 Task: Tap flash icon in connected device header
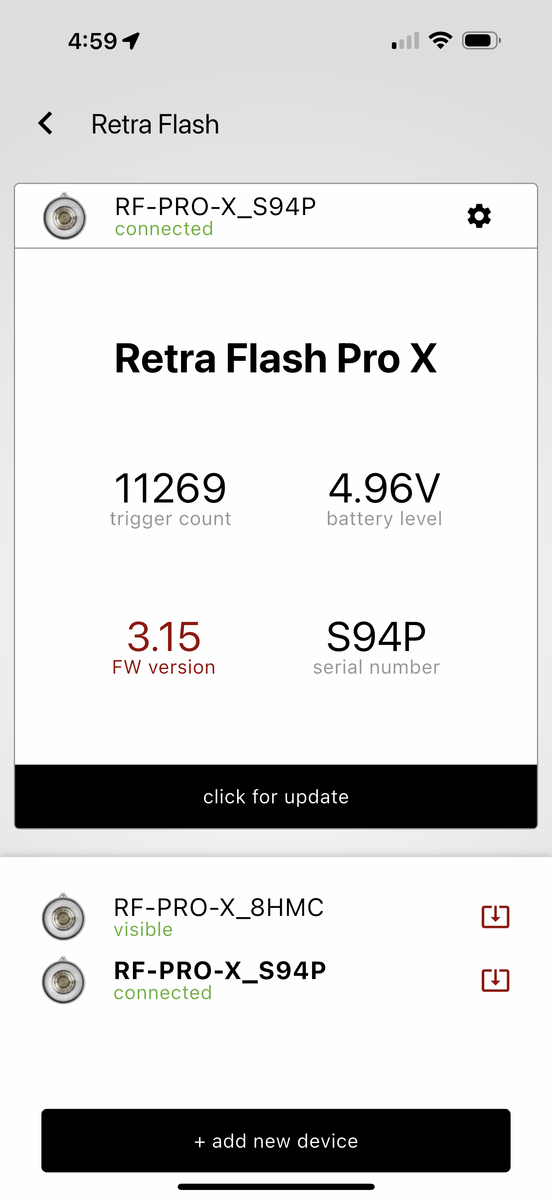pyautogui.click(x=65, y=217)
